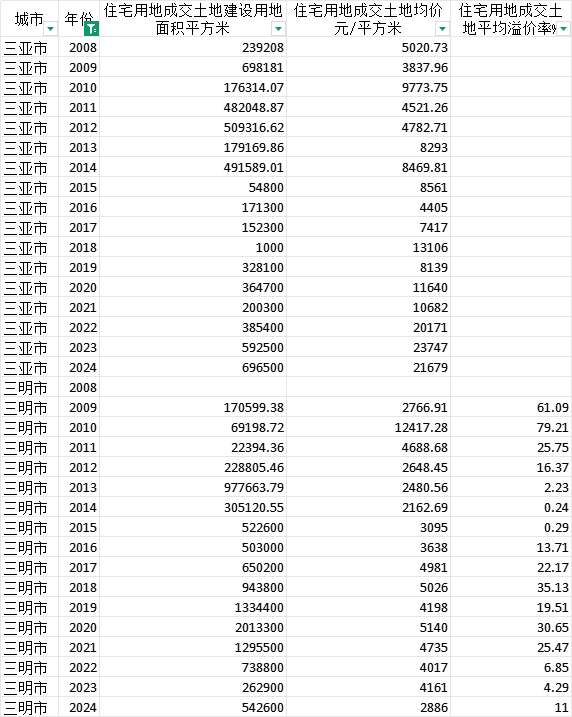Expand filter for 建设用地面积平方米 column
Screen dimensions: 572x717
coord(278,29)
